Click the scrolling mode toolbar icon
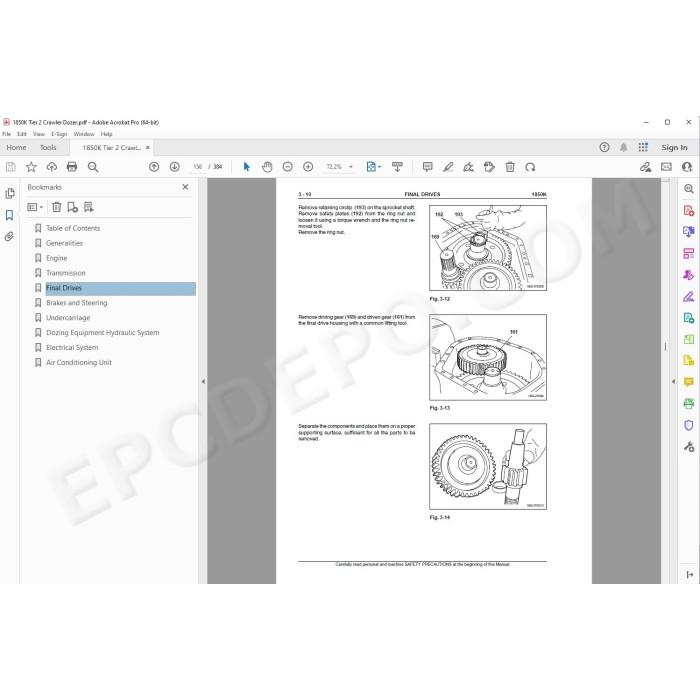Image resolution: width=700 pixels, height=700 pixels. point(397,167)
